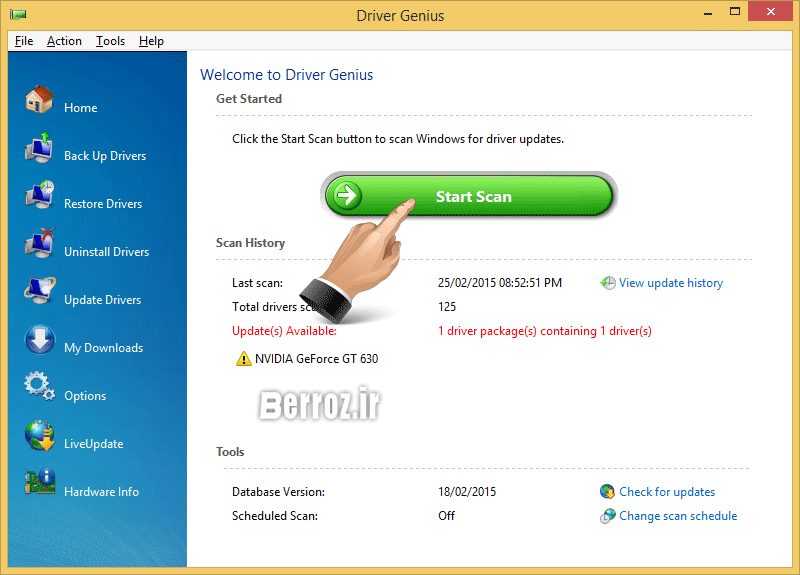Click the NVIDIA GeForce GT 630 entry
Screen dimensions: 800x575
(x=316, y=359)
